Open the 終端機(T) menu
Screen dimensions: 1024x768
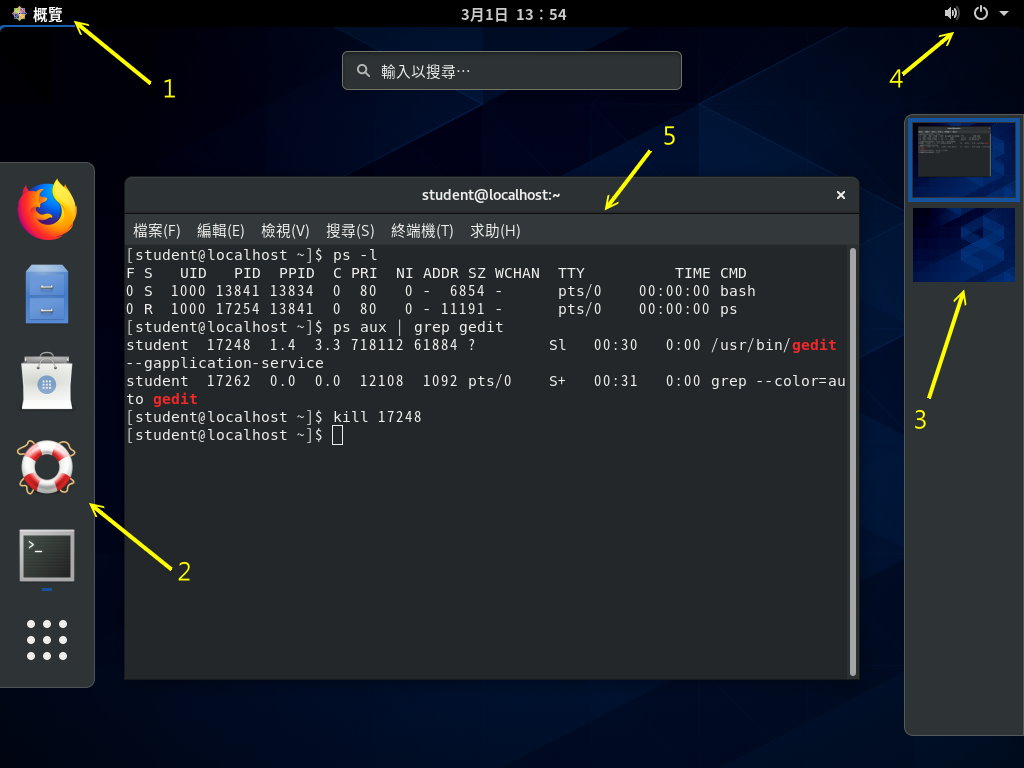[422, 231]
